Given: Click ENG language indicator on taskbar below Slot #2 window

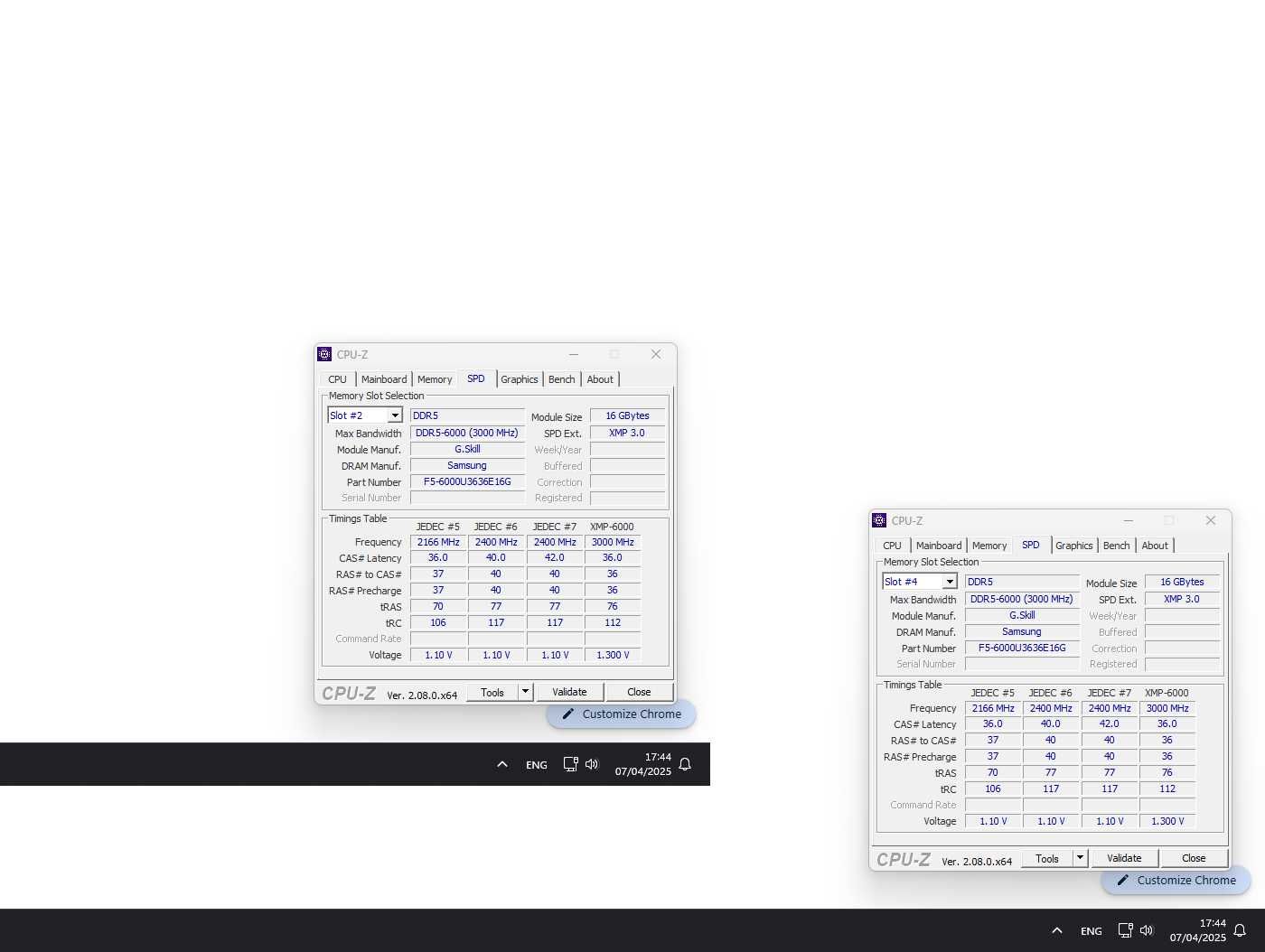Looking at the screenshot, I should [537, 765].
